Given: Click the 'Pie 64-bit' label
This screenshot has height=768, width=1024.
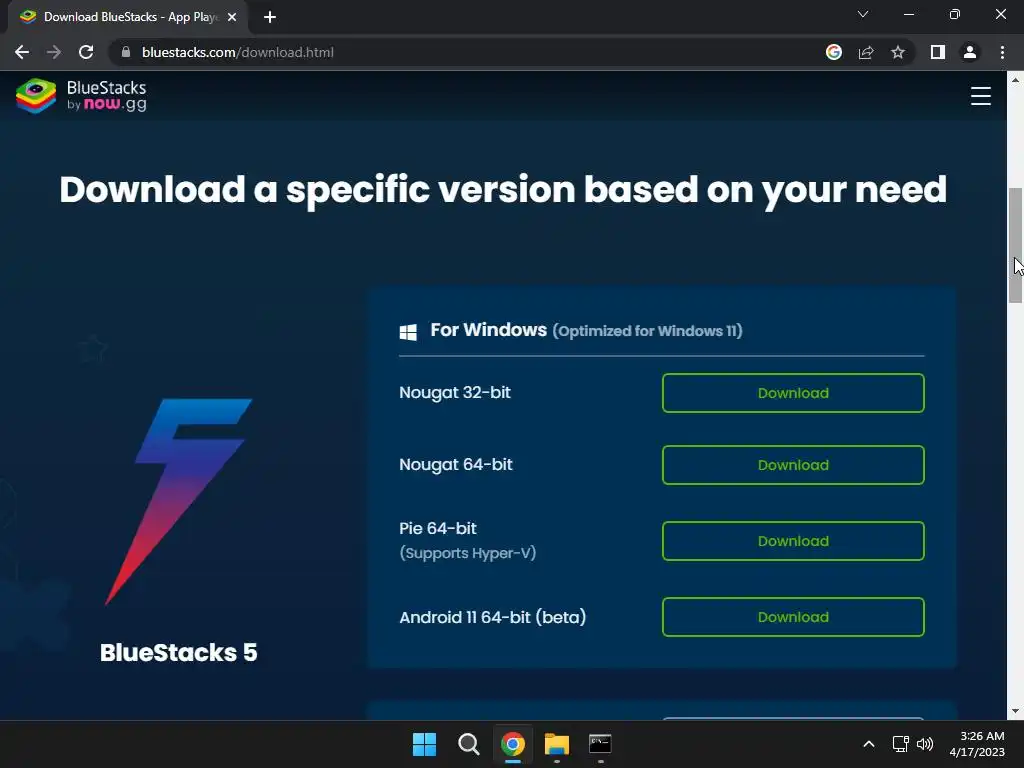Looking at the screenshot, I should 438,528.
